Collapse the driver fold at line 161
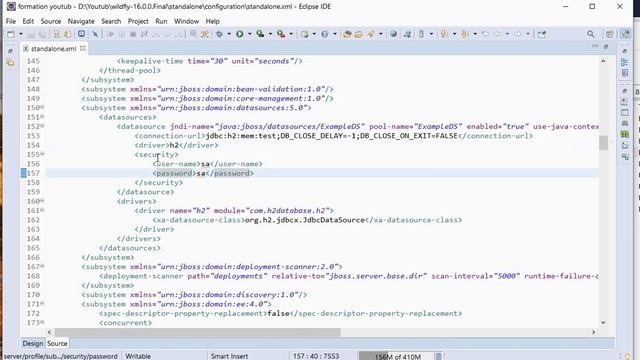Image resolution: width=640 pixels, height=360 pixels. (x=42, y=210)
